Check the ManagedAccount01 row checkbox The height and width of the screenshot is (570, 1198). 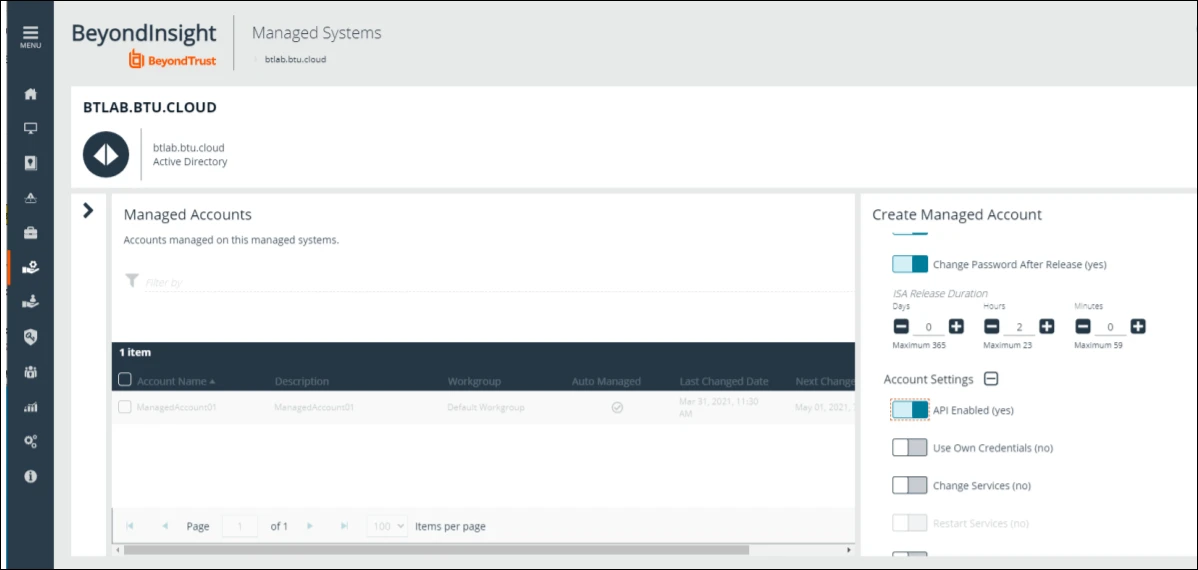coord(125,407)
